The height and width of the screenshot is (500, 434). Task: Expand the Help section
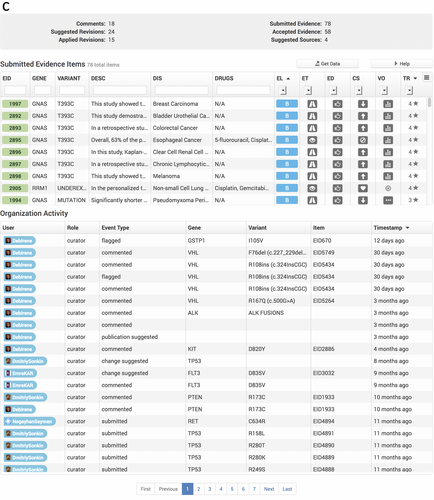click(401, 64)
